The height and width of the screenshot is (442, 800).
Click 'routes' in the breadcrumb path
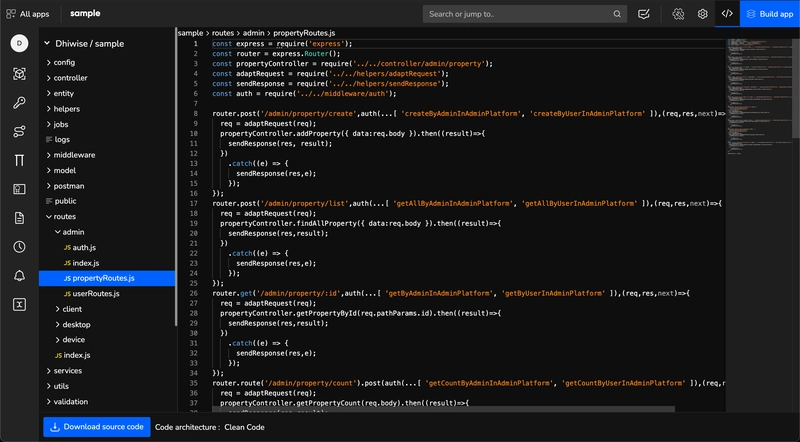click(223, 33)
